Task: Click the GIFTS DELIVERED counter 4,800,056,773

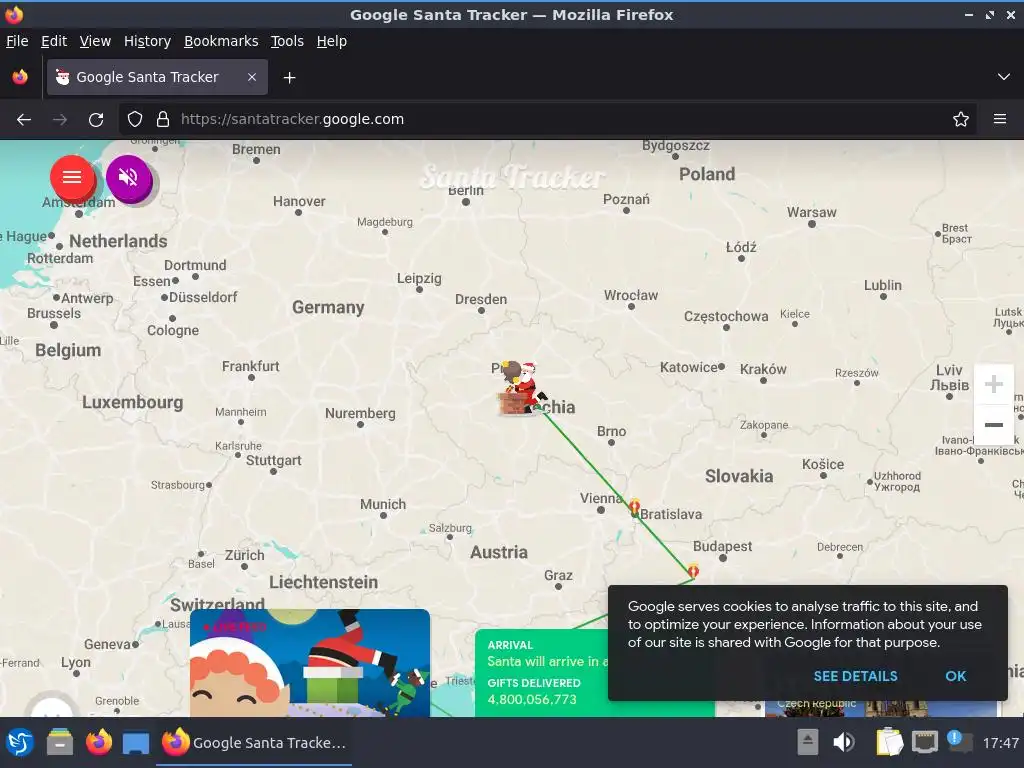Action: pos(532,699)
